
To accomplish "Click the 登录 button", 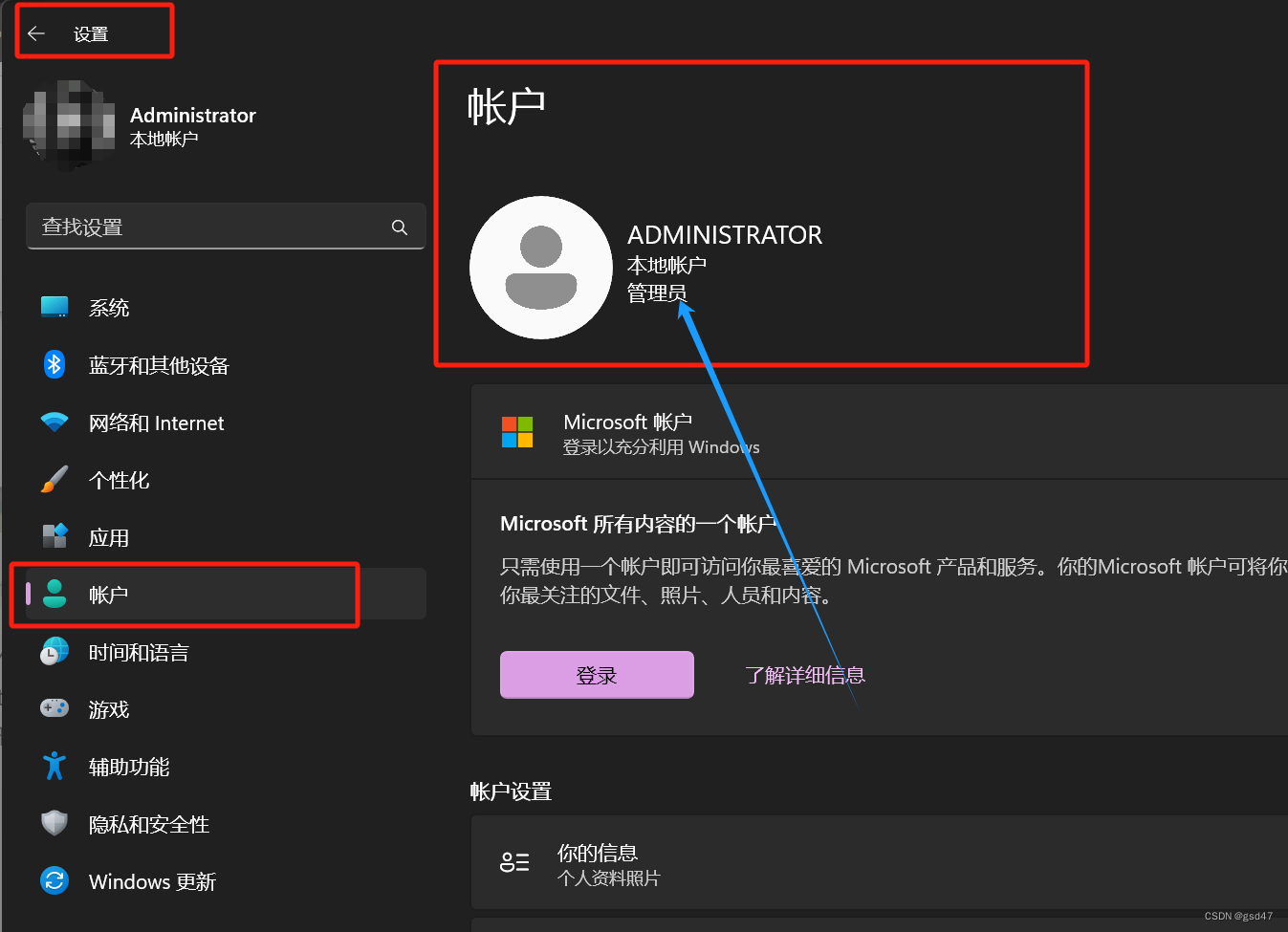I will point(597,675).
